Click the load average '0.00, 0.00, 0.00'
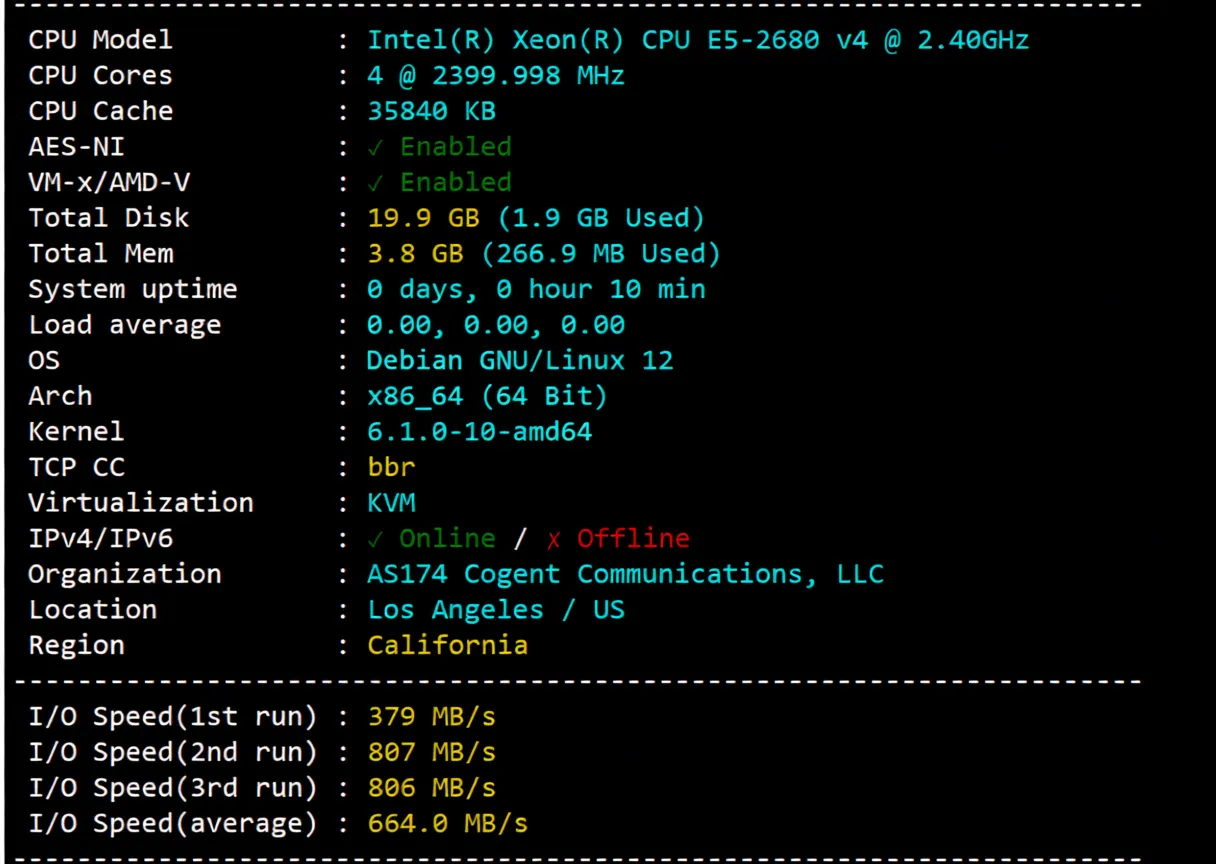1216x864 pixels. (496, 325)
